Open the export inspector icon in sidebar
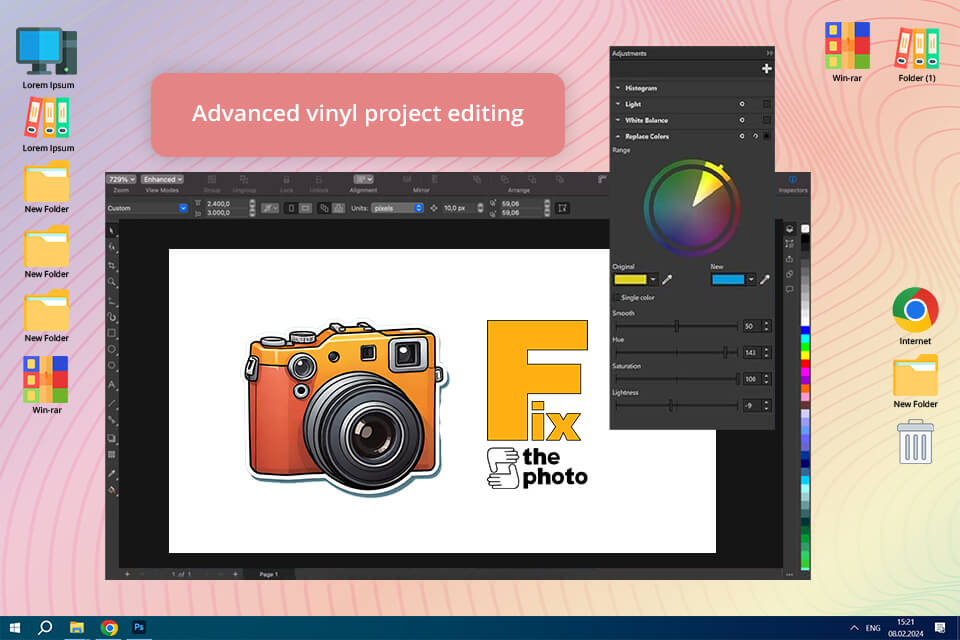Screen dimensions: 960x640 pyautogui.click(x=790, y=258)
